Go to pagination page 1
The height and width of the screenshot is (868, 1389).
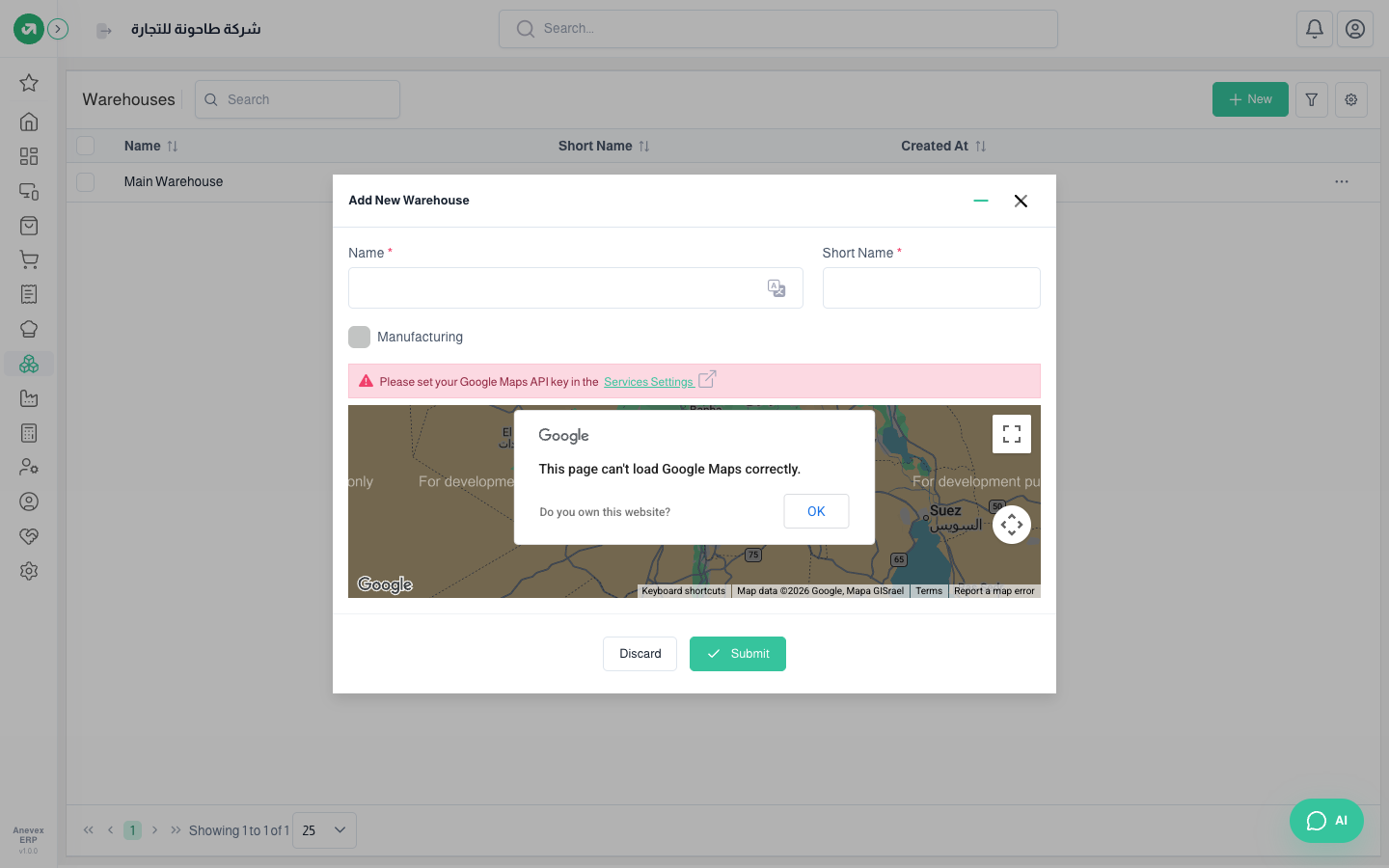click(133, 830)
